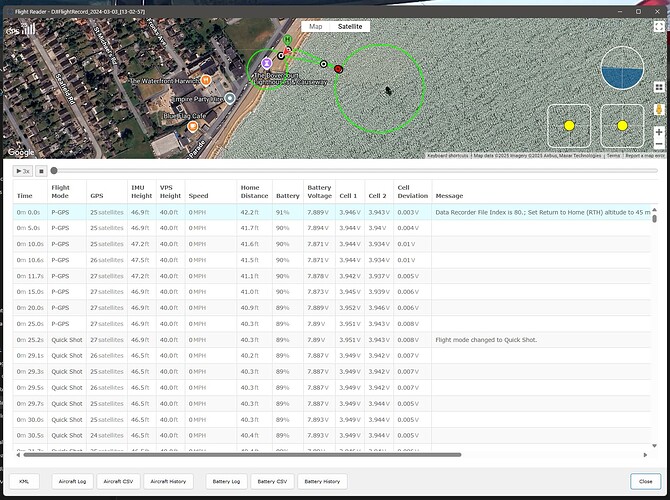Image resolution: width=670 pixels, height=500 pixels.
Task: Export the Battery CSV
Action: coord(272,481)
